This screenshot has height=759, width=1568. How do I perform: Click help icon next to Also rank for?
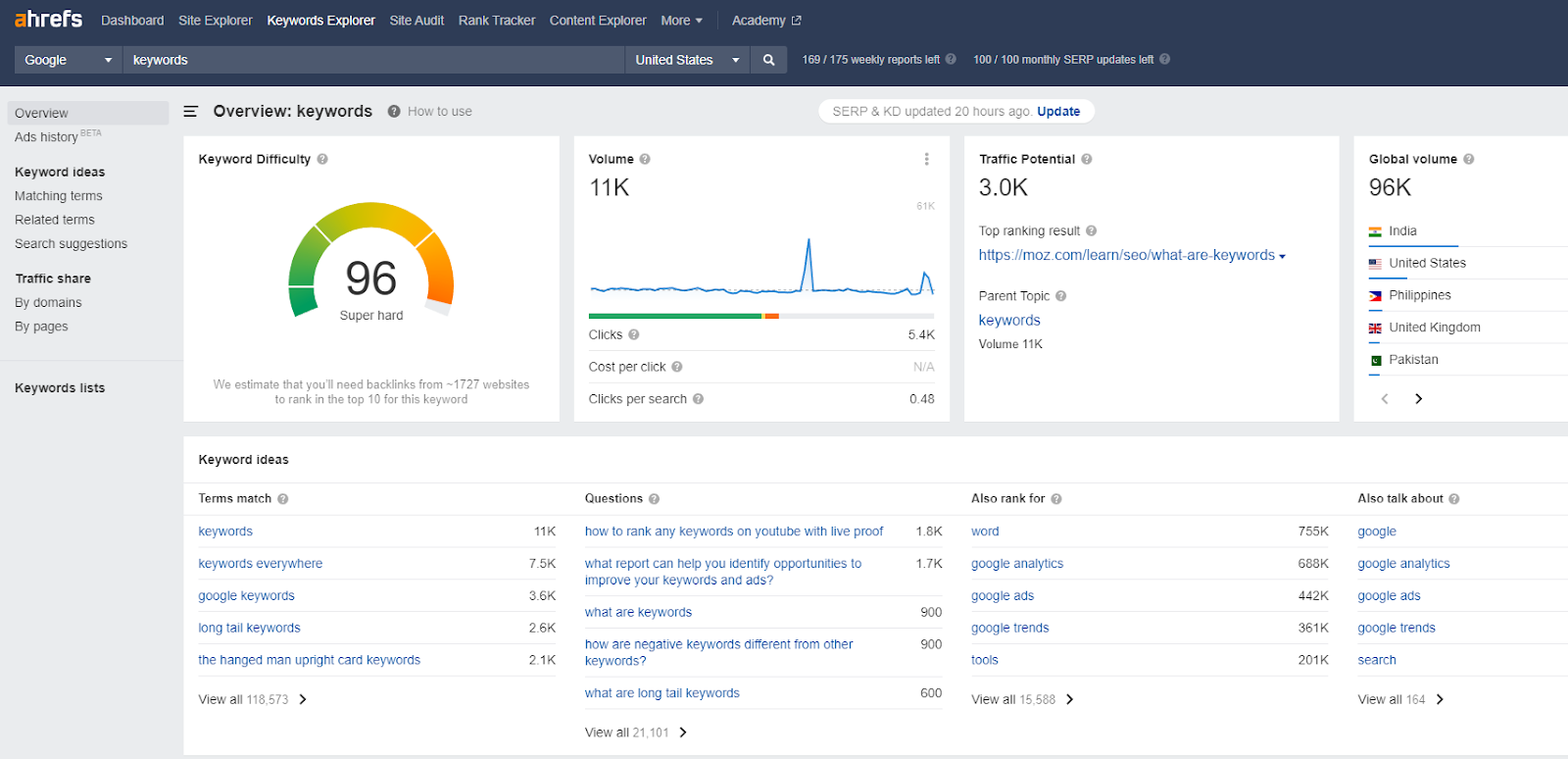pyautogui.click(x=1056, y=499)
